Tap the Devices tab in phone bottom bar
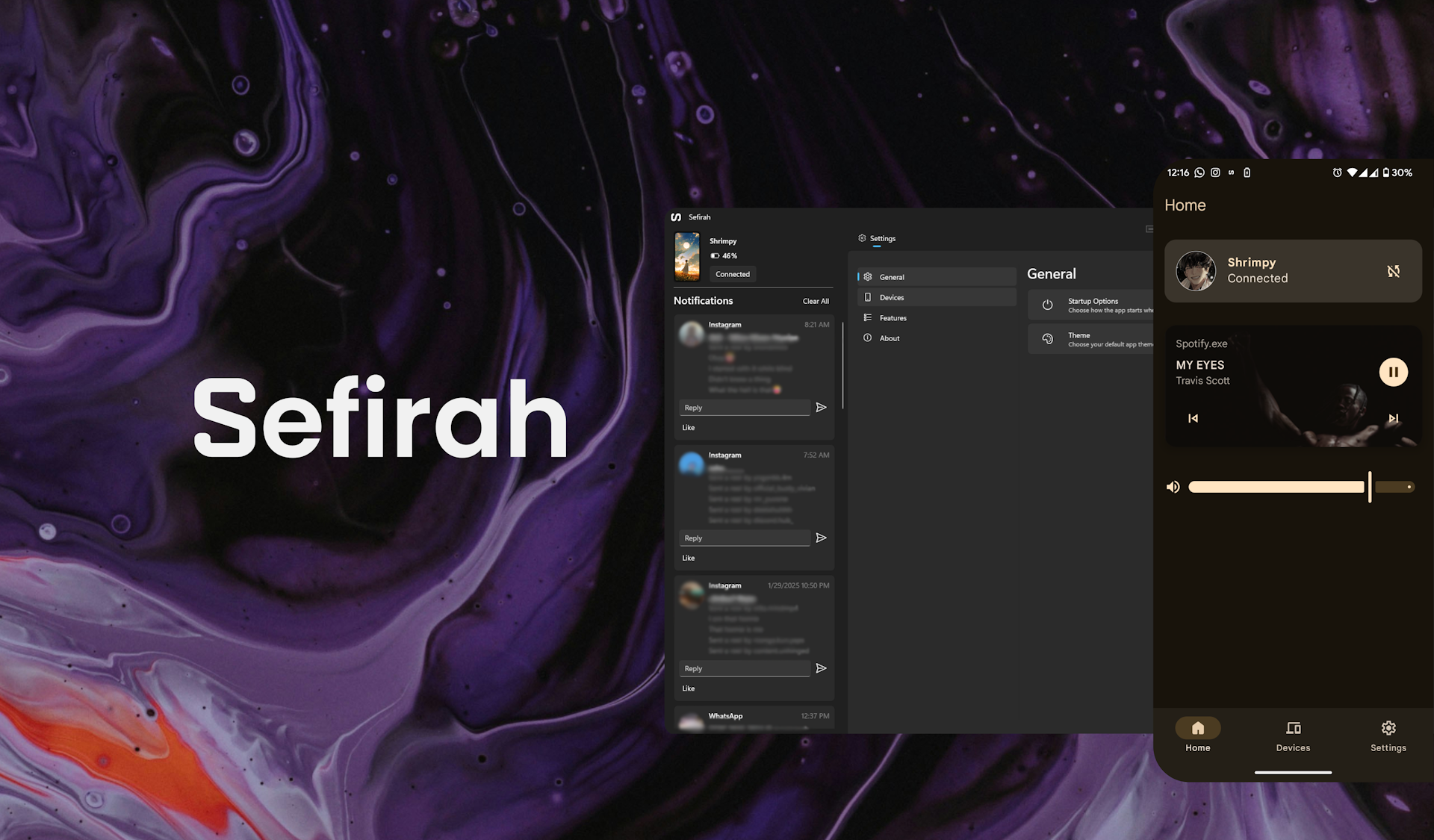Image resolution: width=1434 pixels, height=840 pixels. coord(1293,735)
